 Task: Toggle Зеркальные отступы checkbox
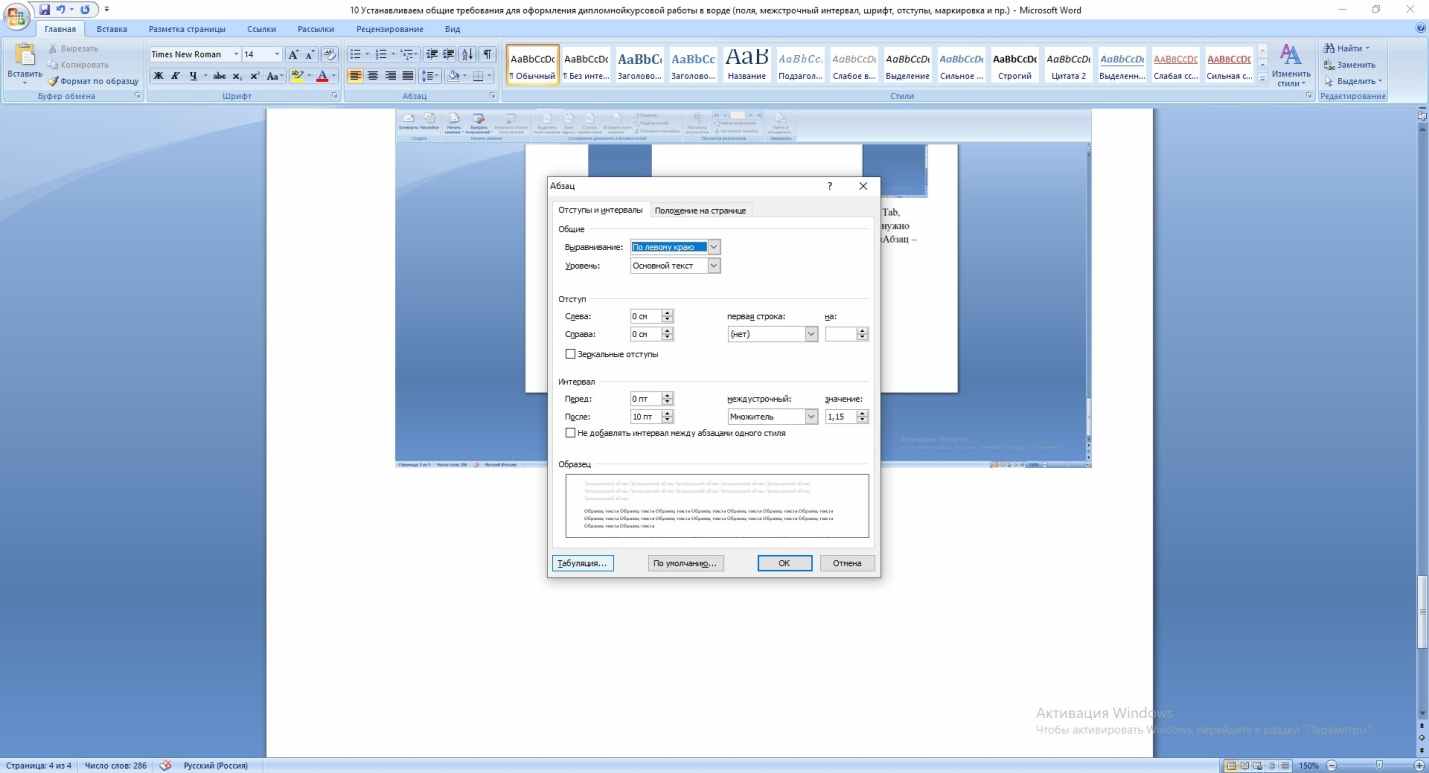click(571, 354)
